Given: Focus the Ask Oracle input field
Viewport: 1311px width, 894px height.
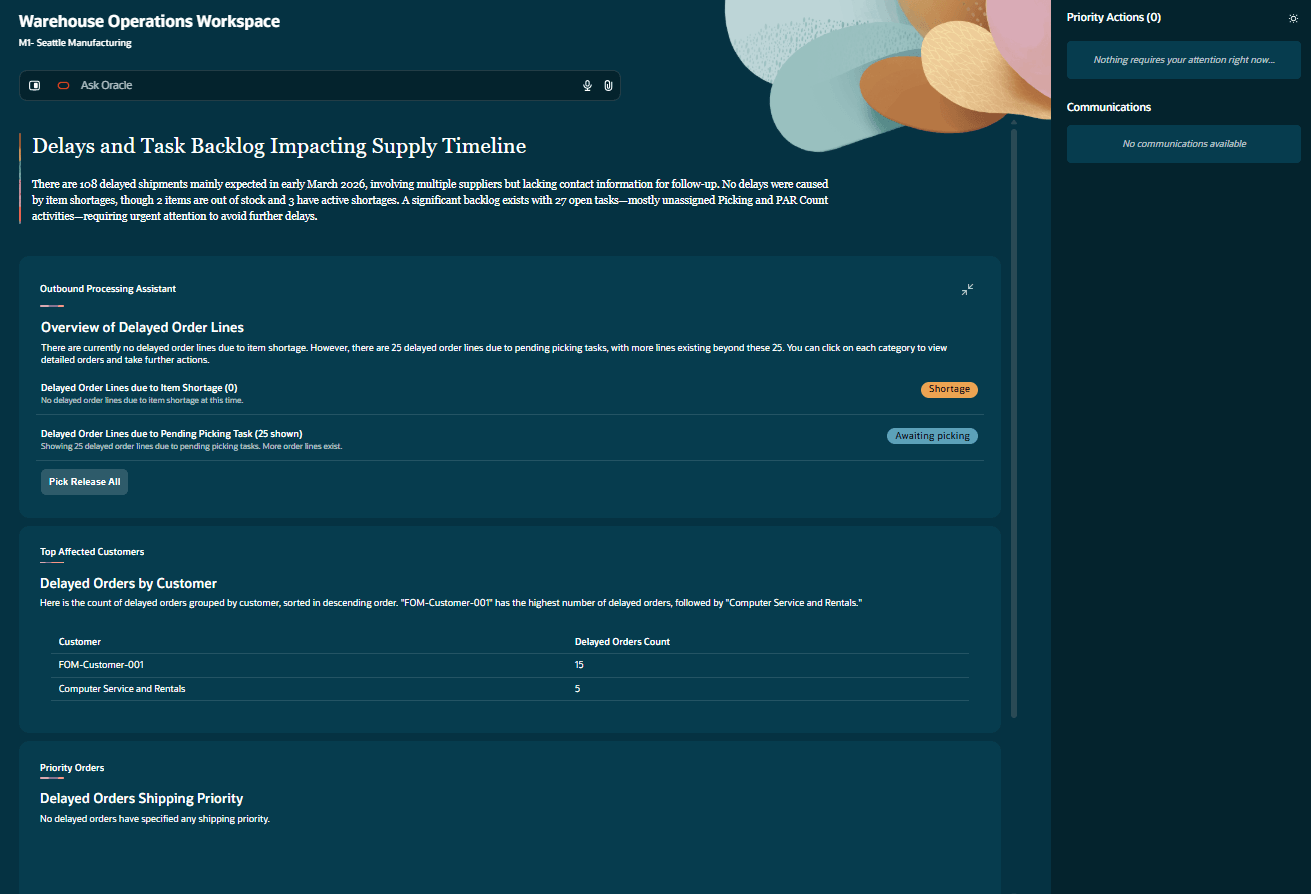Looking at the screenshot, I should [320, 86].
